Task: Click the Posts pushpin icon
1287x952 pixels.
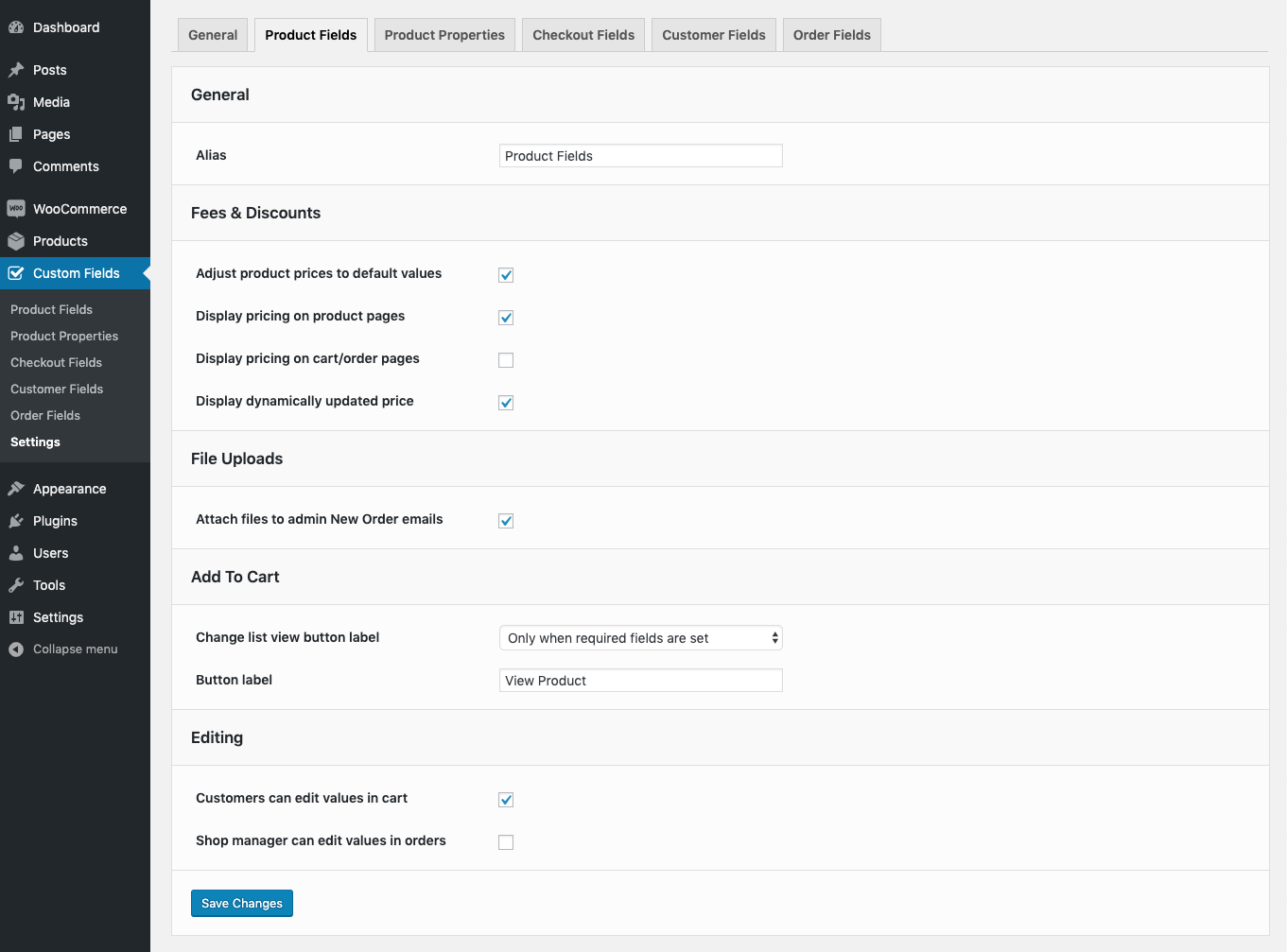Action: coord(16,70)
